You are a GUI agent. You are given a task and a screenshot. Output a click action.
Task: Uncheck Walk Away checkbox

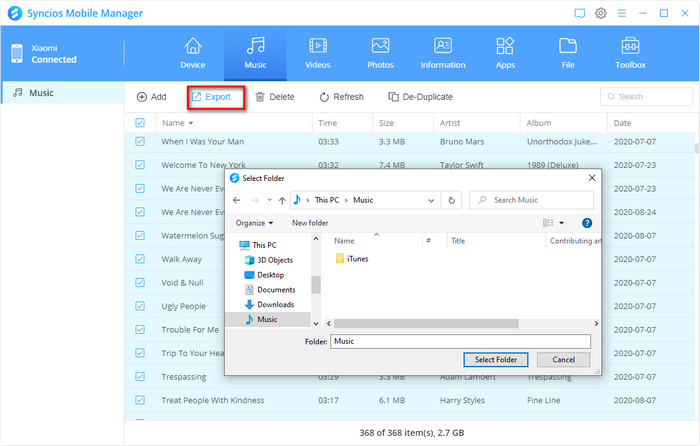click(140, 259)
